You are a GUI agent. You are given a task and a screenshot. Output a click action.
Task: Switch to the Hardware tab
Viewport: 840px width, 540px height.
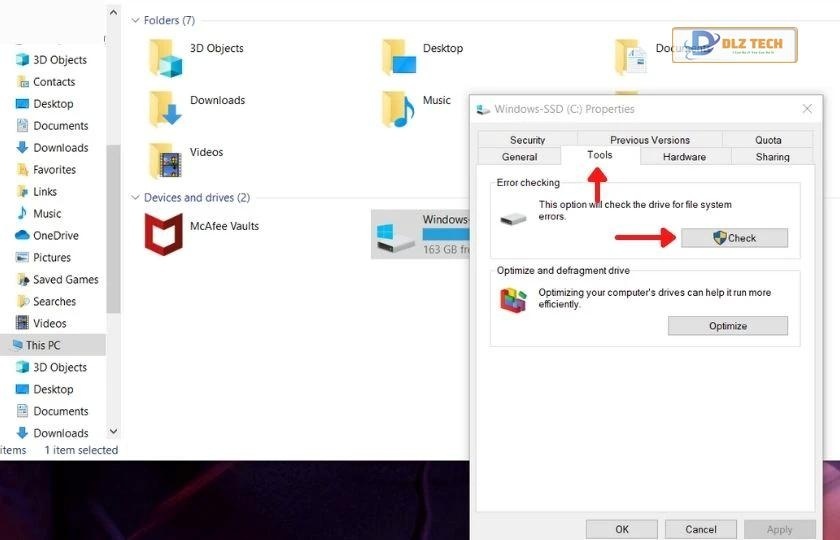684,157
